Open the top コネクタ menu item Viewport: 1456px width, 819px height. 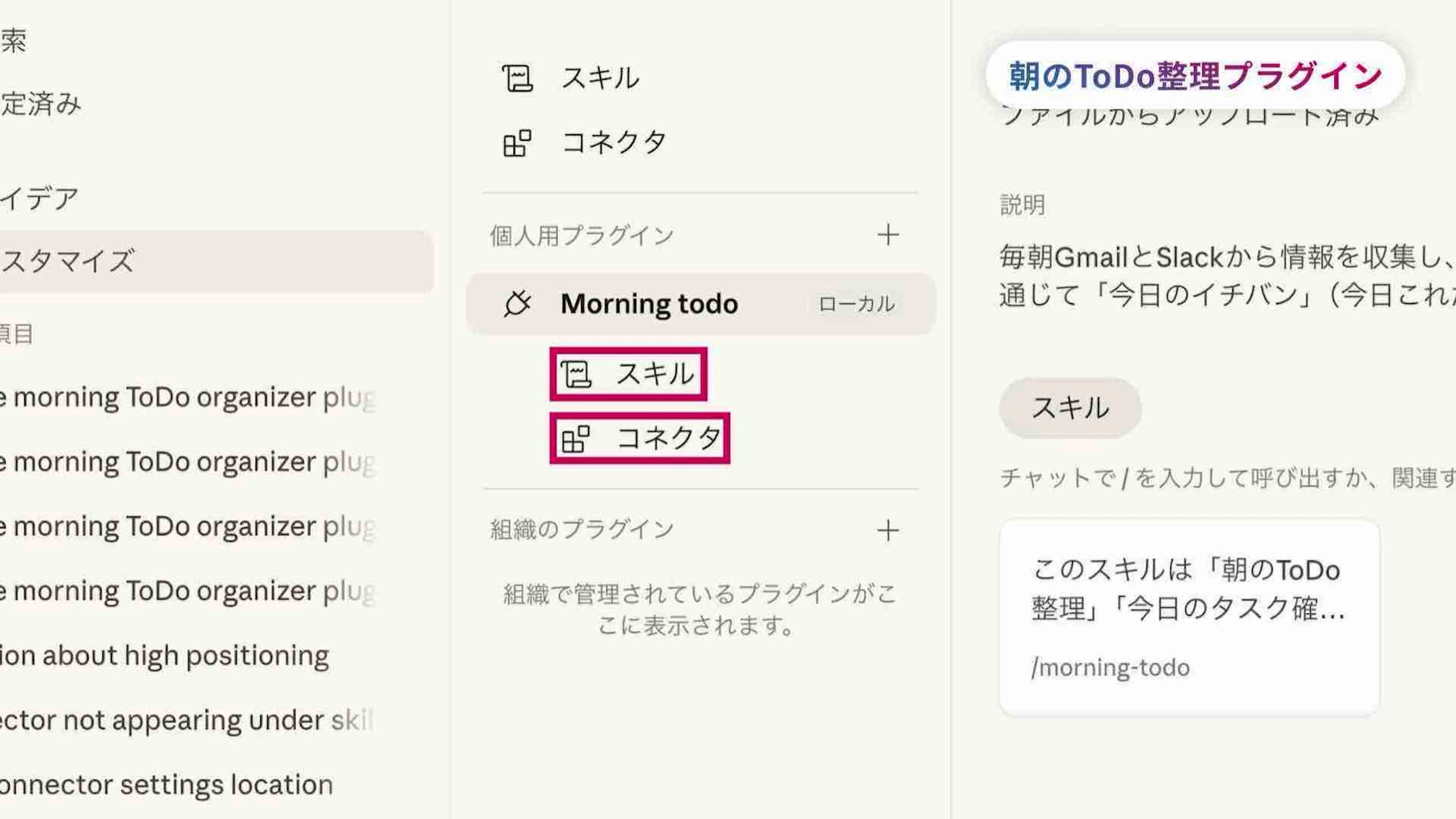(x=614, y=143)
